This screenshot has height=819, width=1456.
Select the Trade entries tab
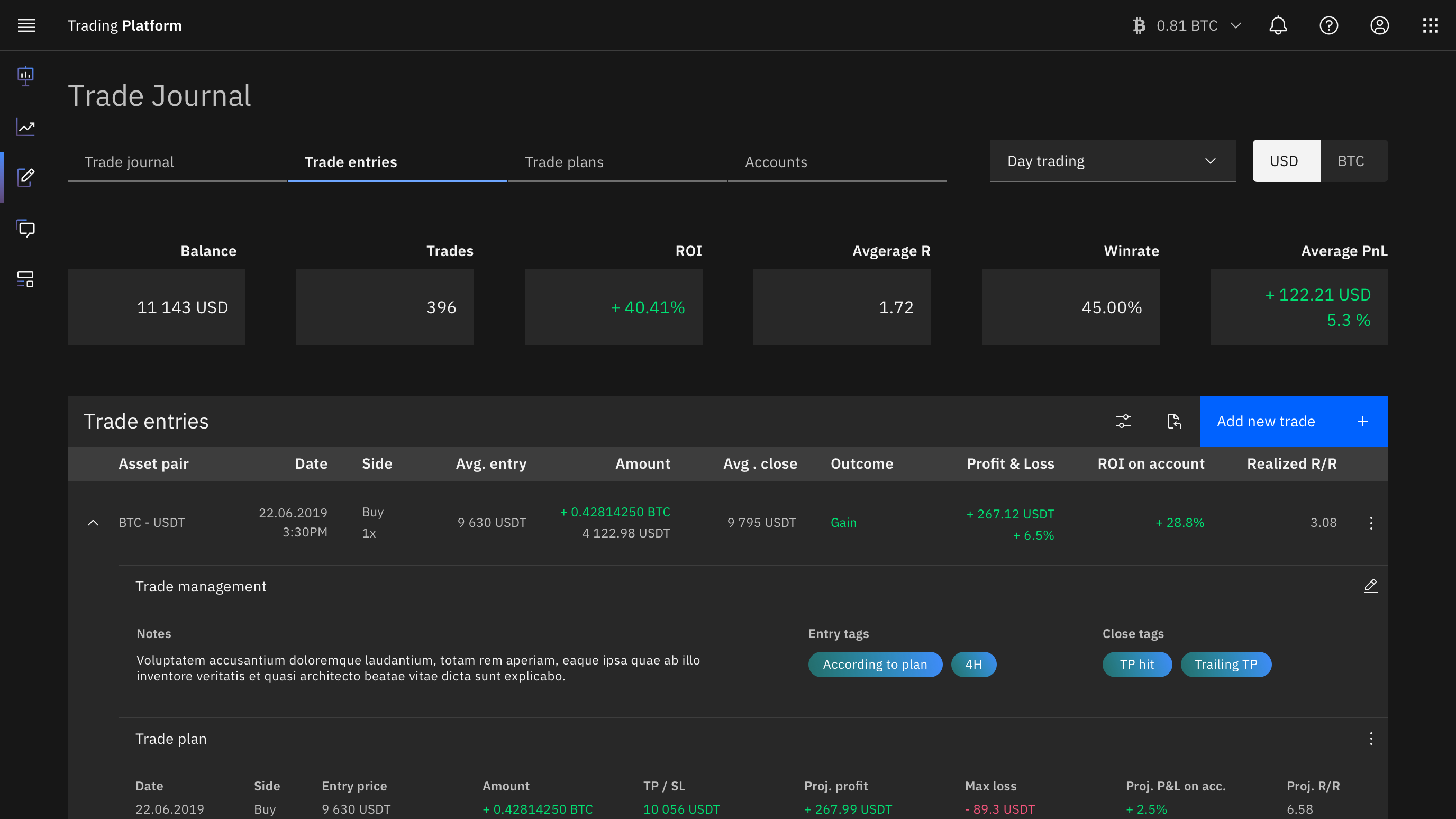tap(397, 162)
